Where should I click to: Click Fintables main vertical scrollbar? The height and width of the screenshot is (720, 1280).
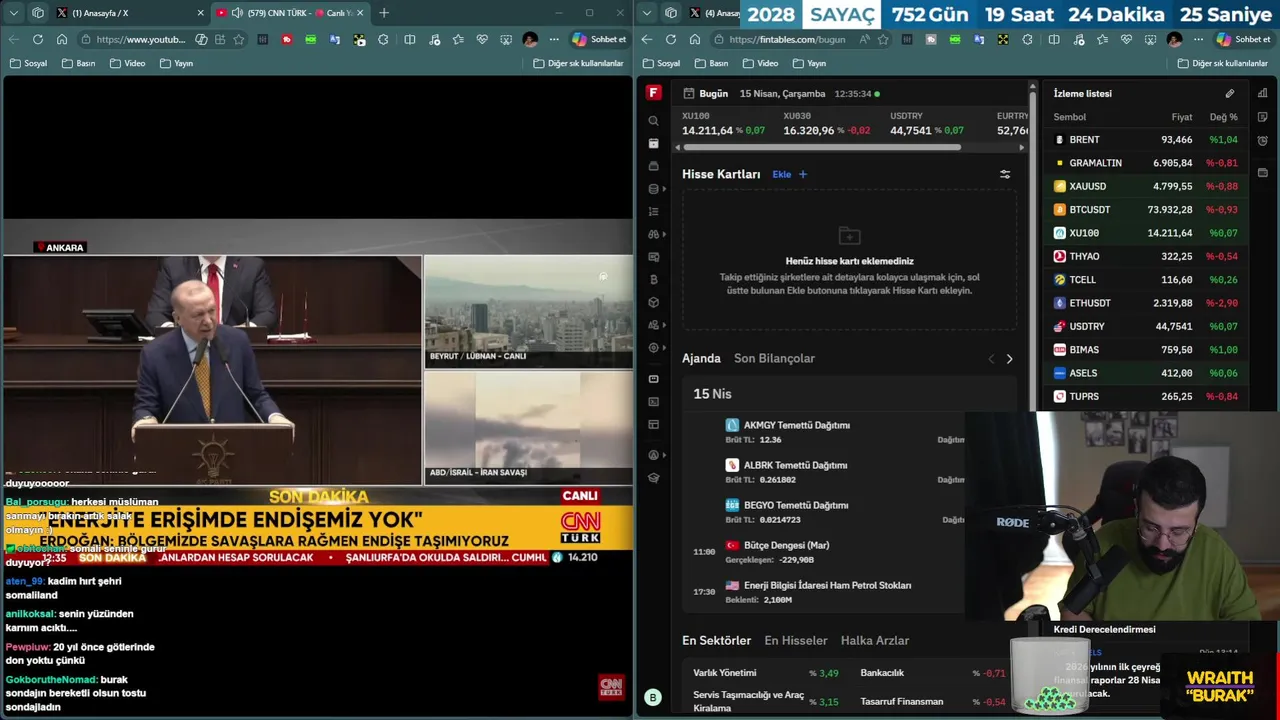pyautogui.click(x=1033, y=250)
